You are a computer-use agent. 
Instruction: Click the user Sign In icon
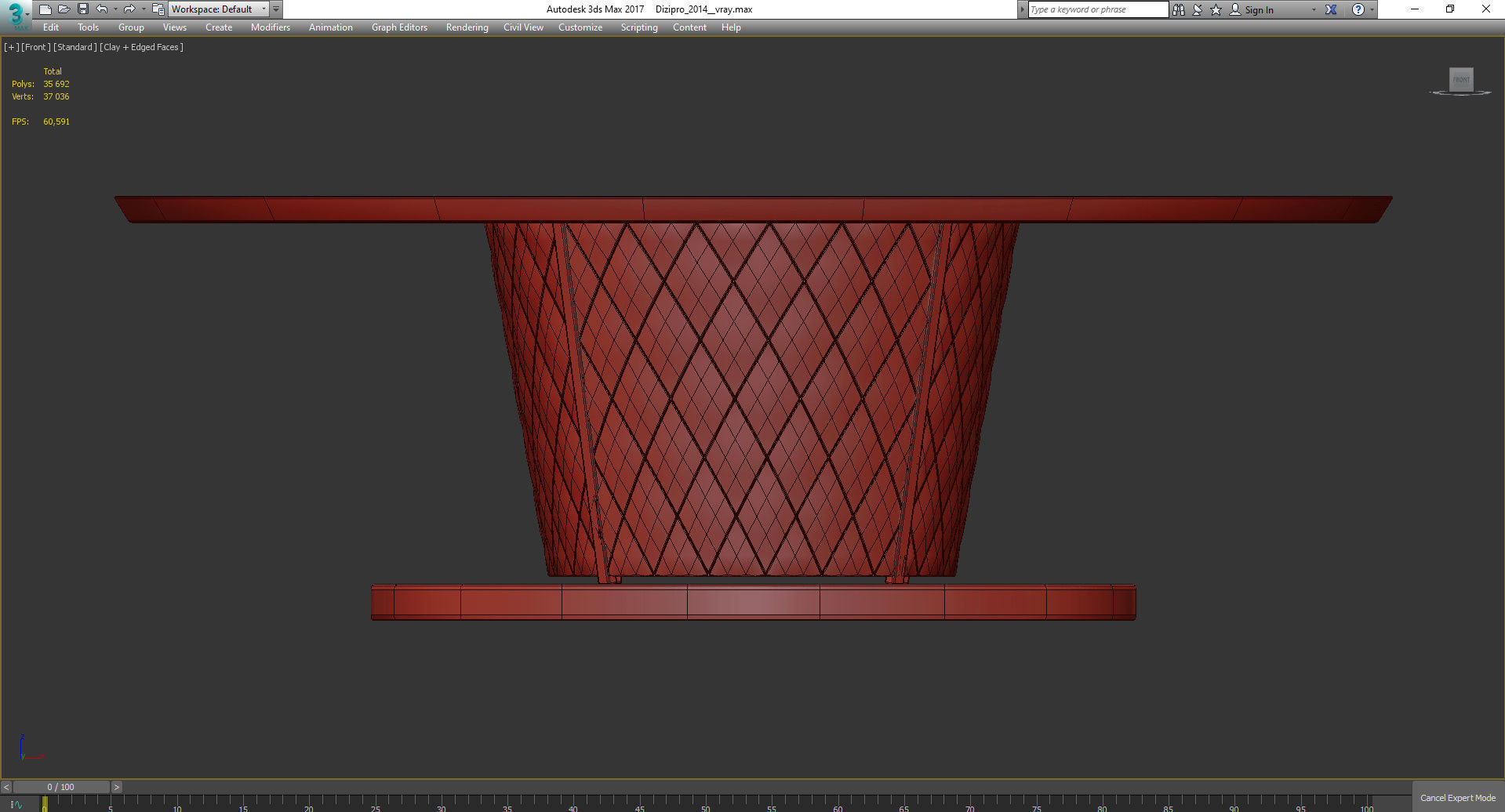coord(1235,9)
